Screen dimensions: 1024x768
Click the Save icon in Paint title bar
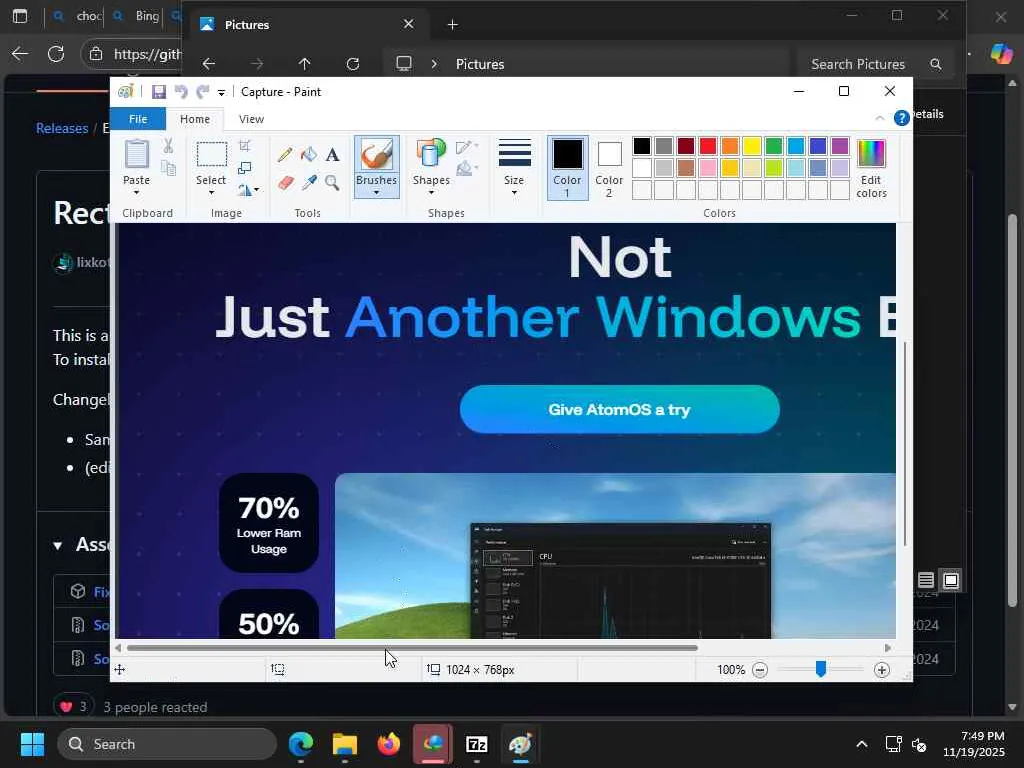pyautogui.click(x=159, y=91)
